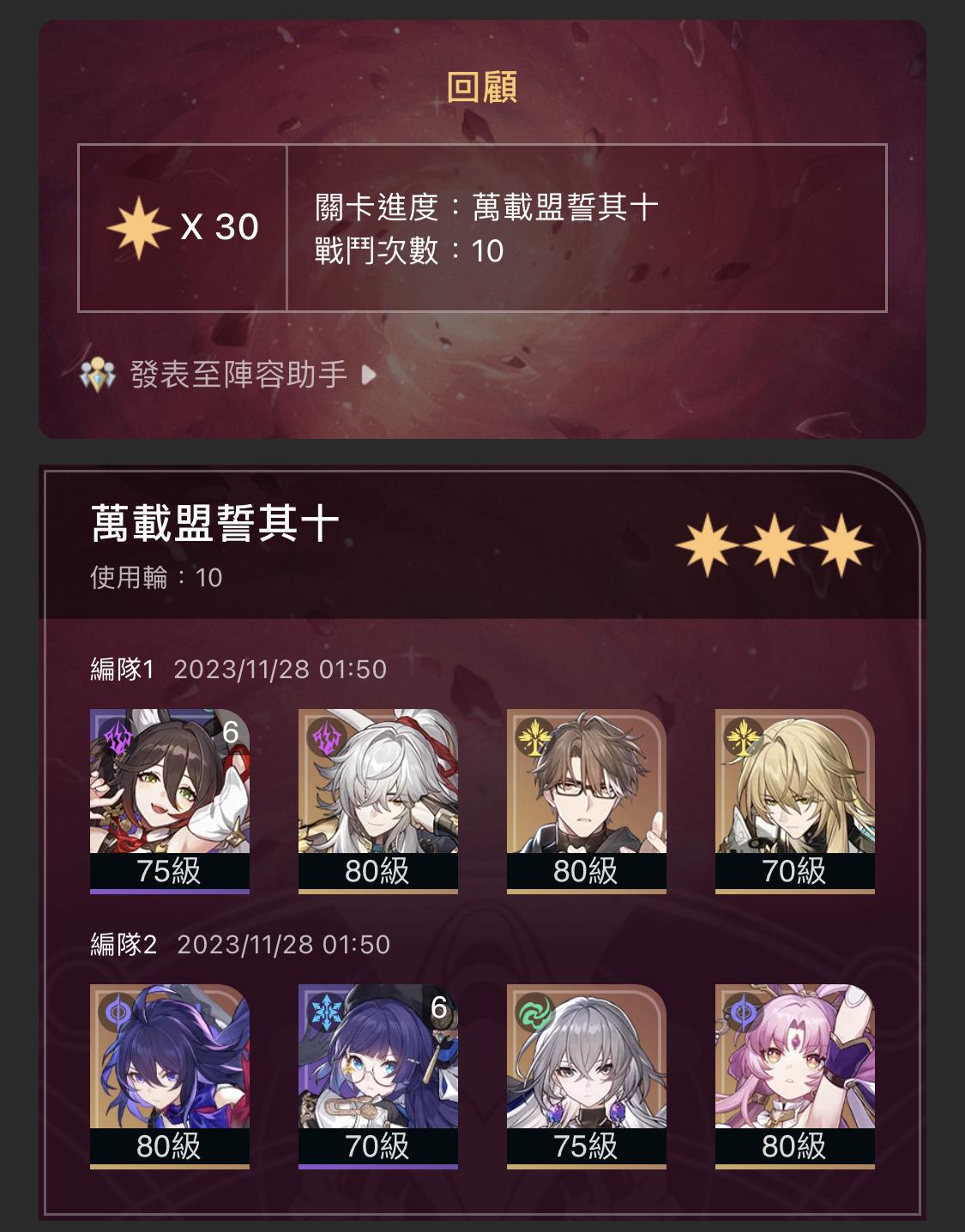Image resolution: width=965 pixels, height=1232 pixels.
Task: Click wind element icon on silver-haired character
Action: 534,1012
